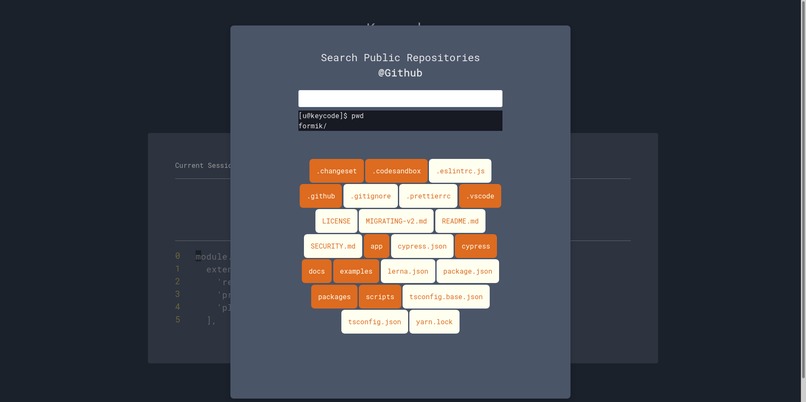The image size is (806, 402).
Task: Select the package.json file
Action: click(x=468, y=271)
